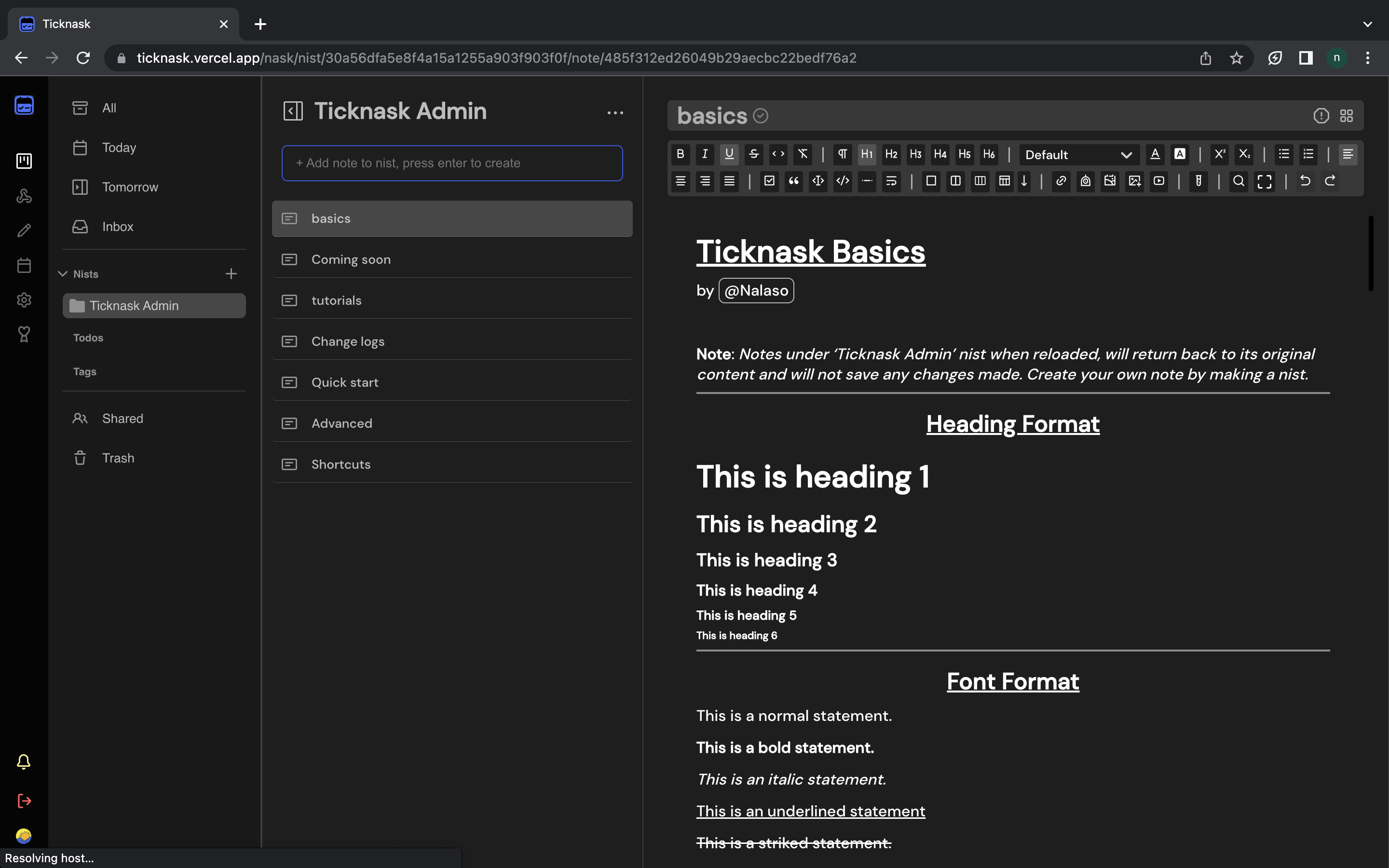Screen dimensions: 1389x868
Task: Insert a blockquote
Action: click(794, 181)
